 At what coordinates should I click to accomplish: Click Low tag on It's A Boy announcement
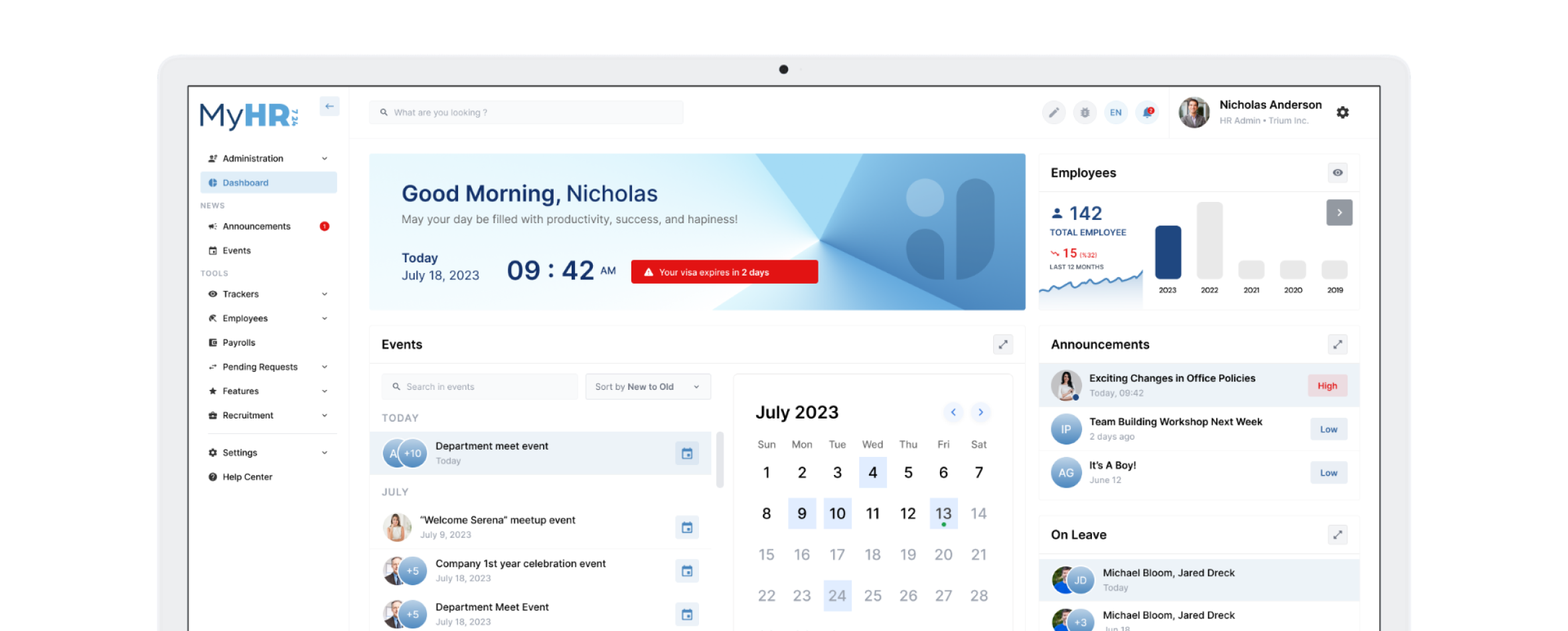pyautogui.click(x=1328, y=473)
